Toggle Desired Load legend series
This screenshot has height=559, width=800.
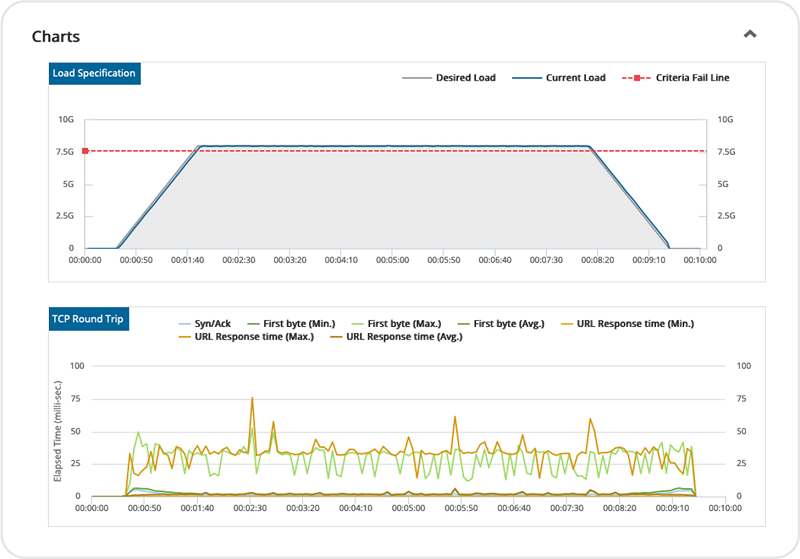coord(448,78)
